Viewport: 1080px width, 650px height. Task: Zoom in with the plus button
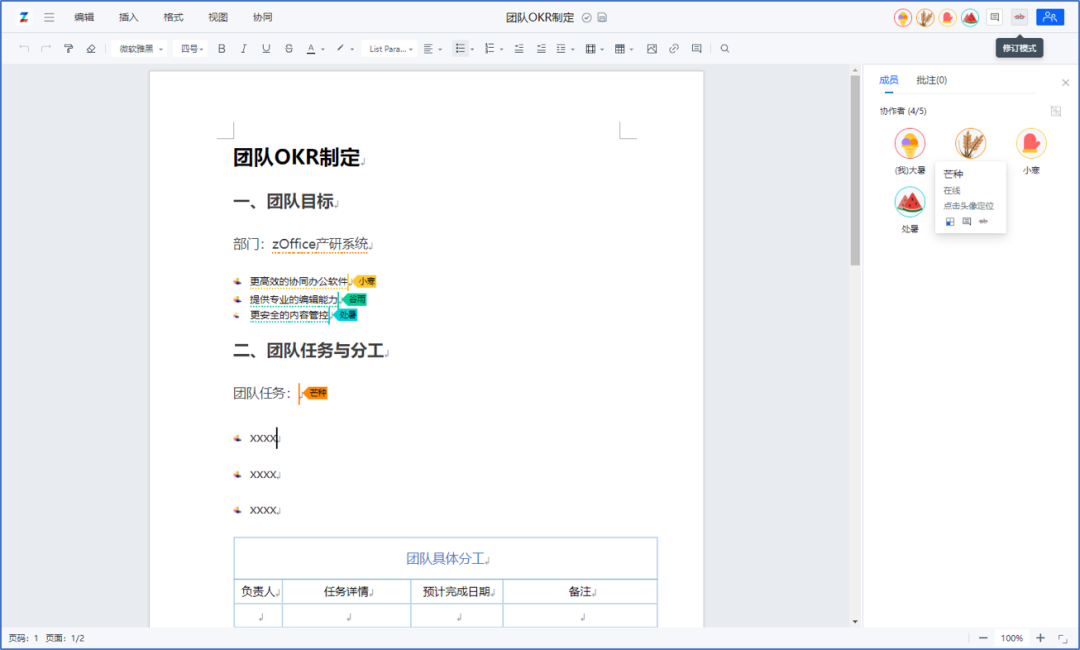(x=1040, y=638)
